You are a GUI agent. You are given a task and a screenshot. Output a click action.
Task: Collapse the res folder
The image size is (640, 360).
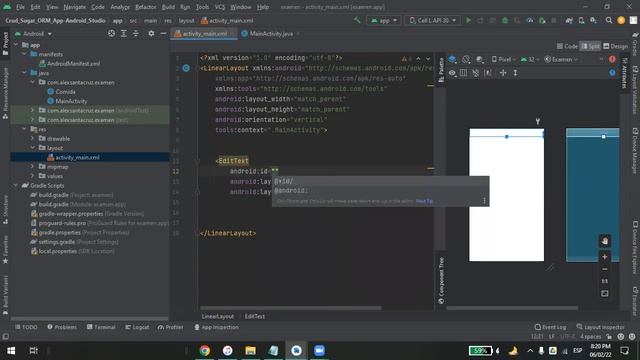coord(24,129)
